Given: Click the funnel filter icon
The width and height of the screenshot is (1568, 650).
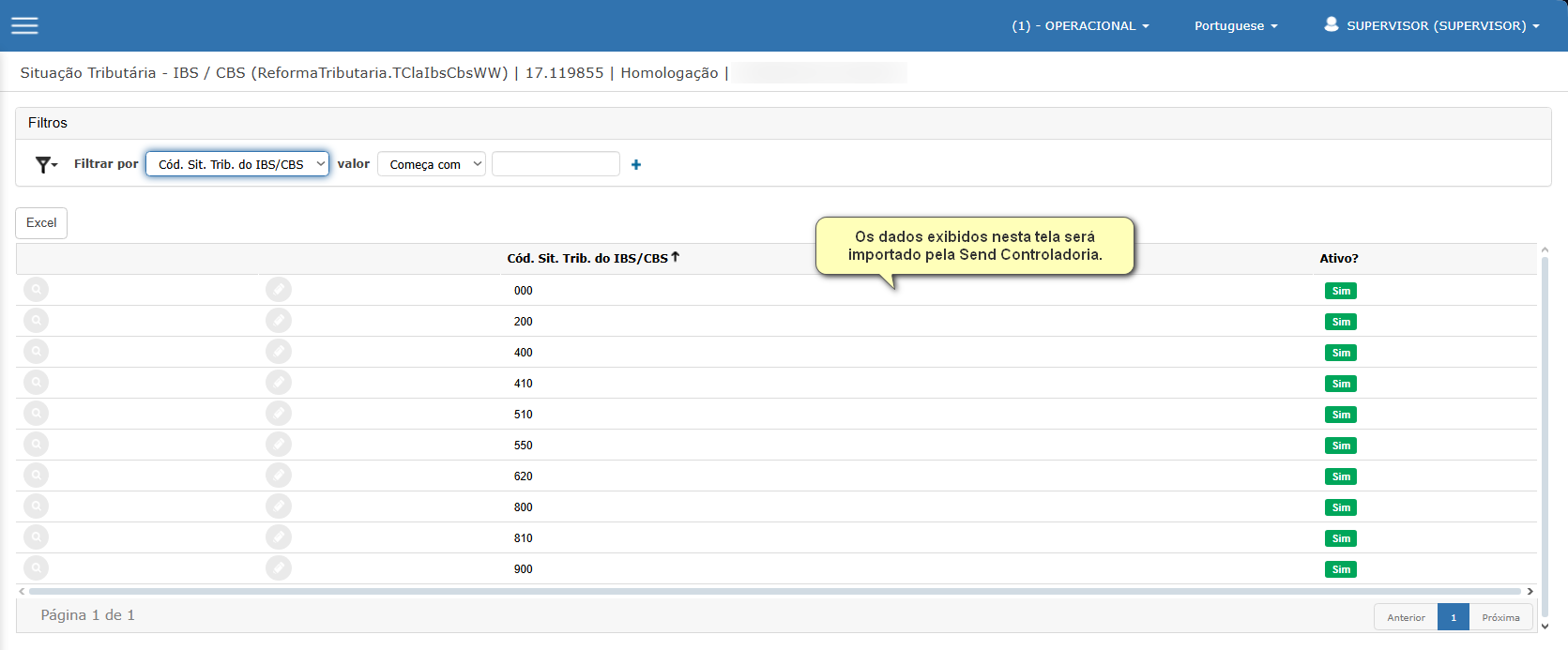Looking at the screenshot, I should (45, 165).
